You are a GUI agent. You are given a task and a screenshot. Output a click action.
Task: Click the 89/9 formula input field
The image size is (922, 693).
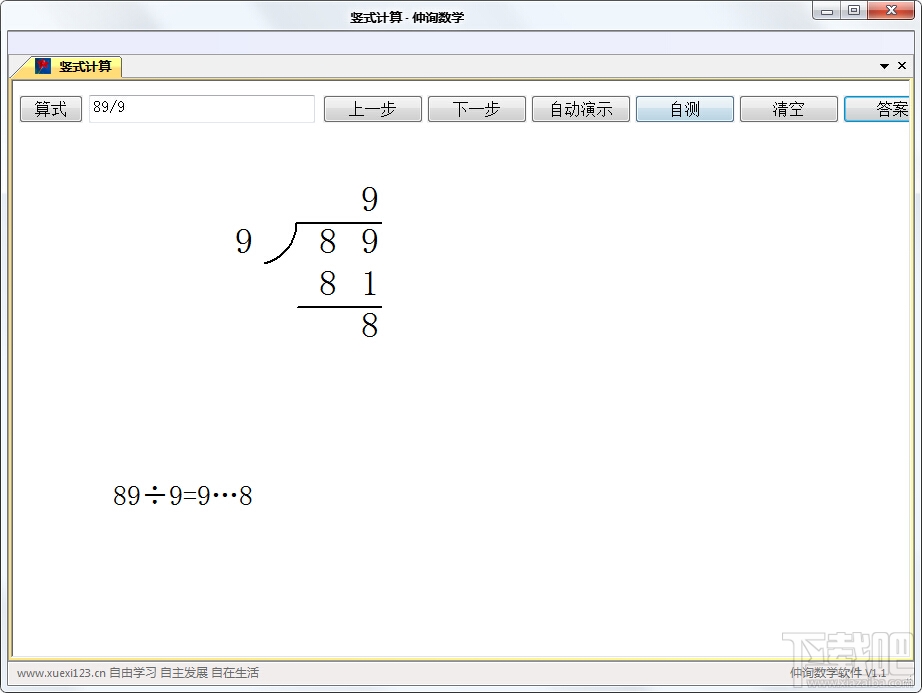202,109
